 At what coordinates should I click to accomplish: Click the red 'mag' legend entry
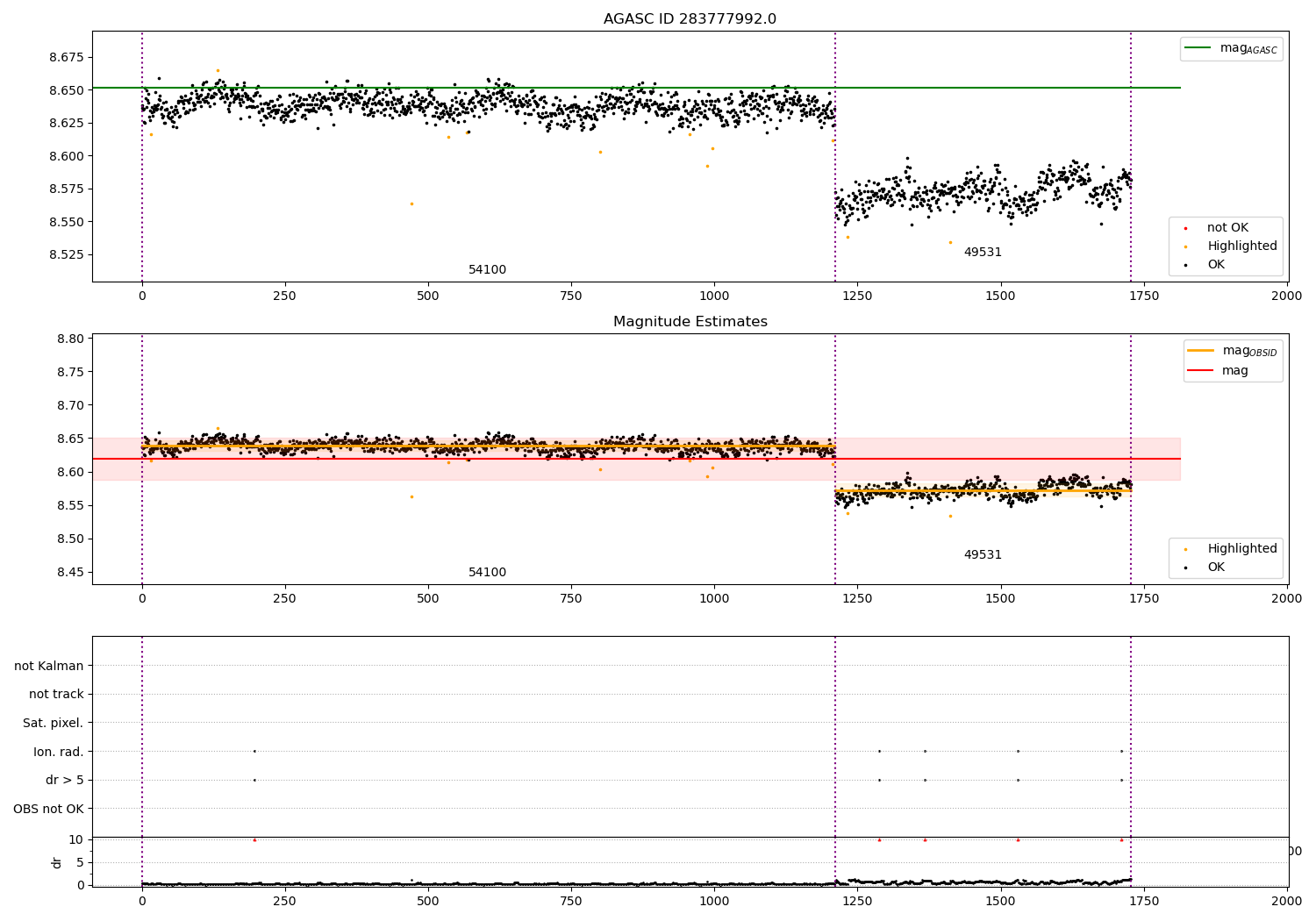pos(1218,371)
